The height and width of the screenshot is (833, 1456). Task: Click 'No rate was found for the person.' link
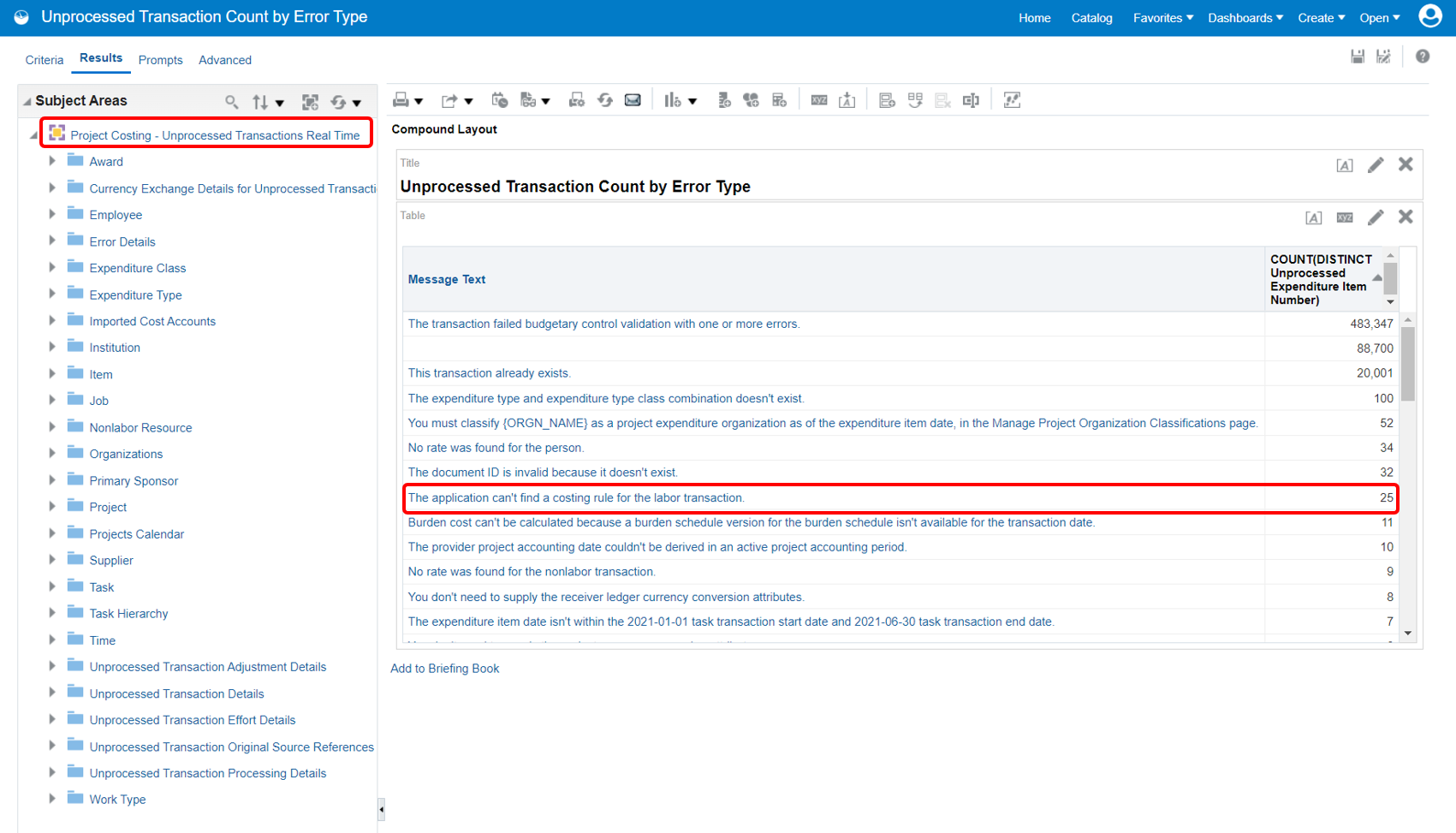point(496,448)
